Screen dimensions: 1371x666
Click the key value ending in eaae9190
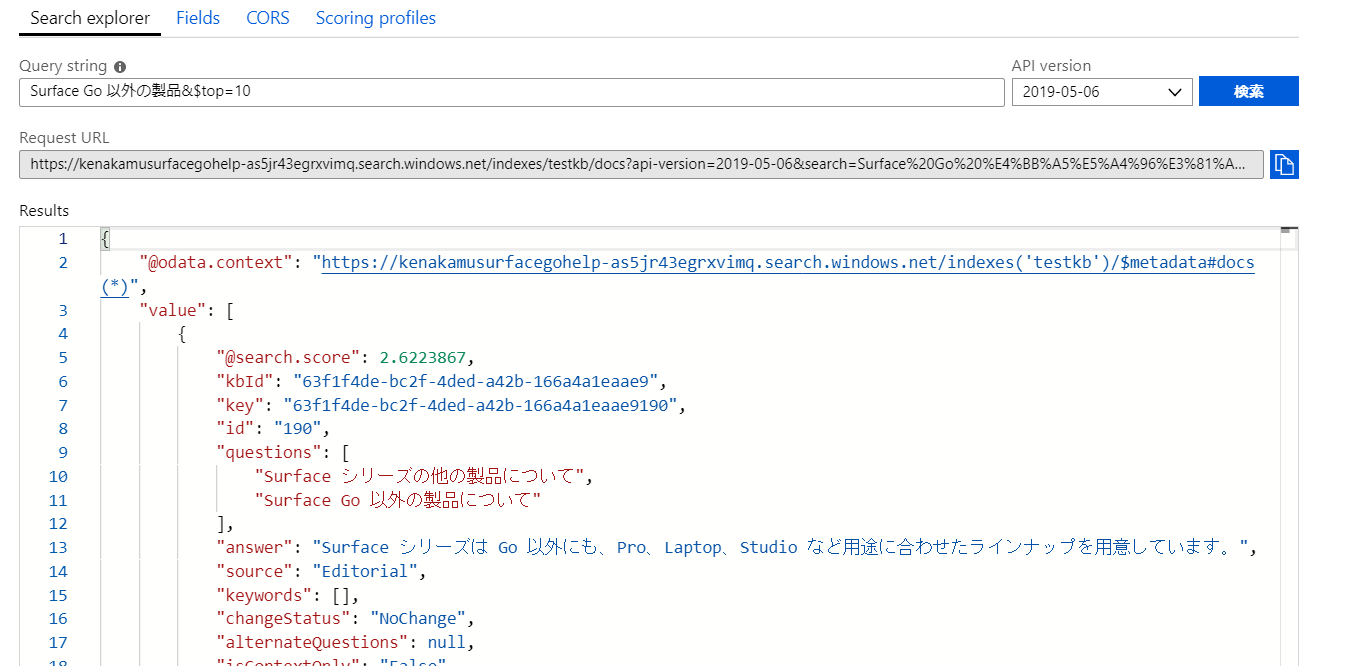[479, 405]
